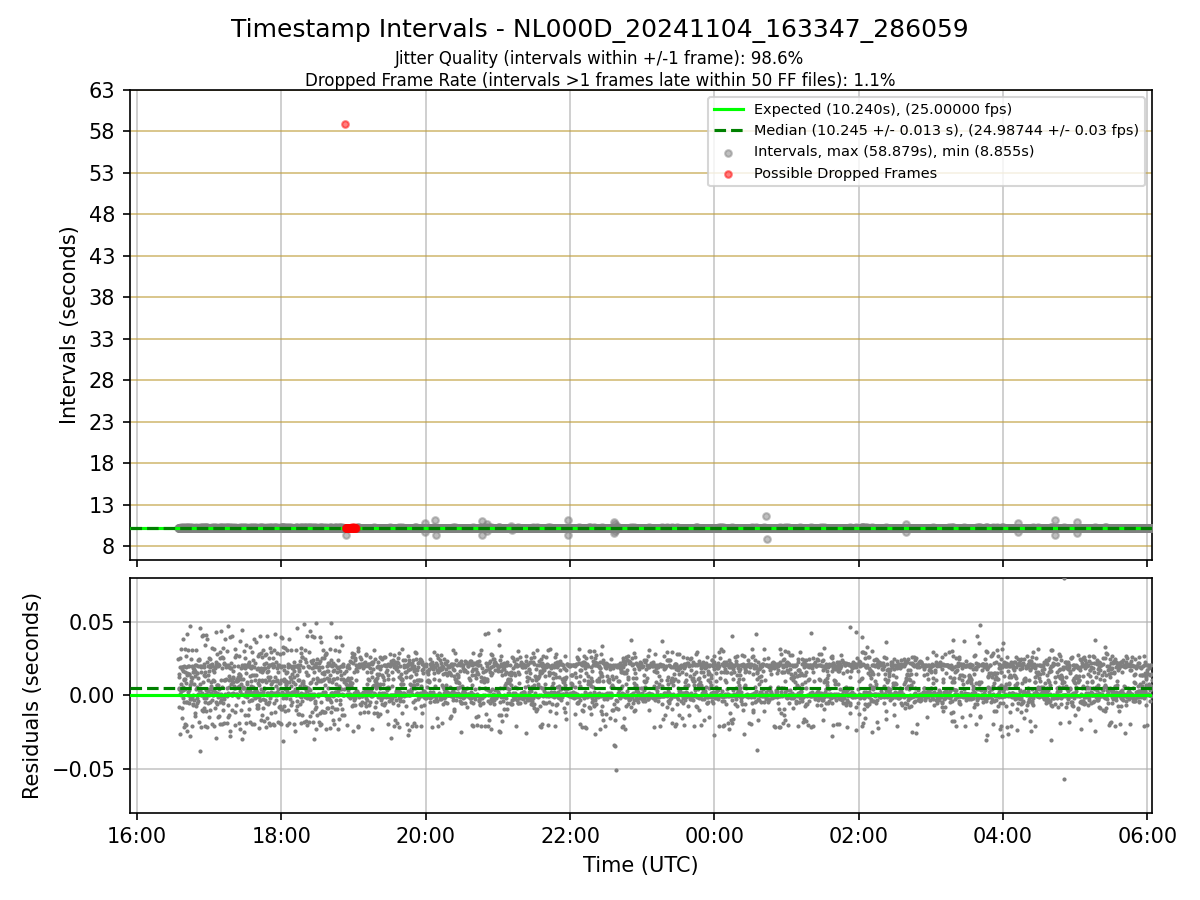Click the red outlier point near 58 seconds
1200x900 pixels.
point(345,125)
